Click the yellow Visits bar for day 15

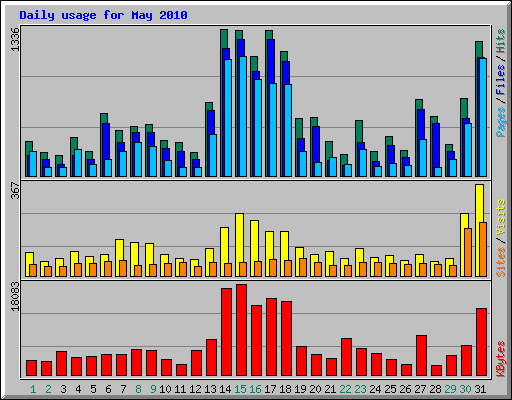(x=239, y=238)
